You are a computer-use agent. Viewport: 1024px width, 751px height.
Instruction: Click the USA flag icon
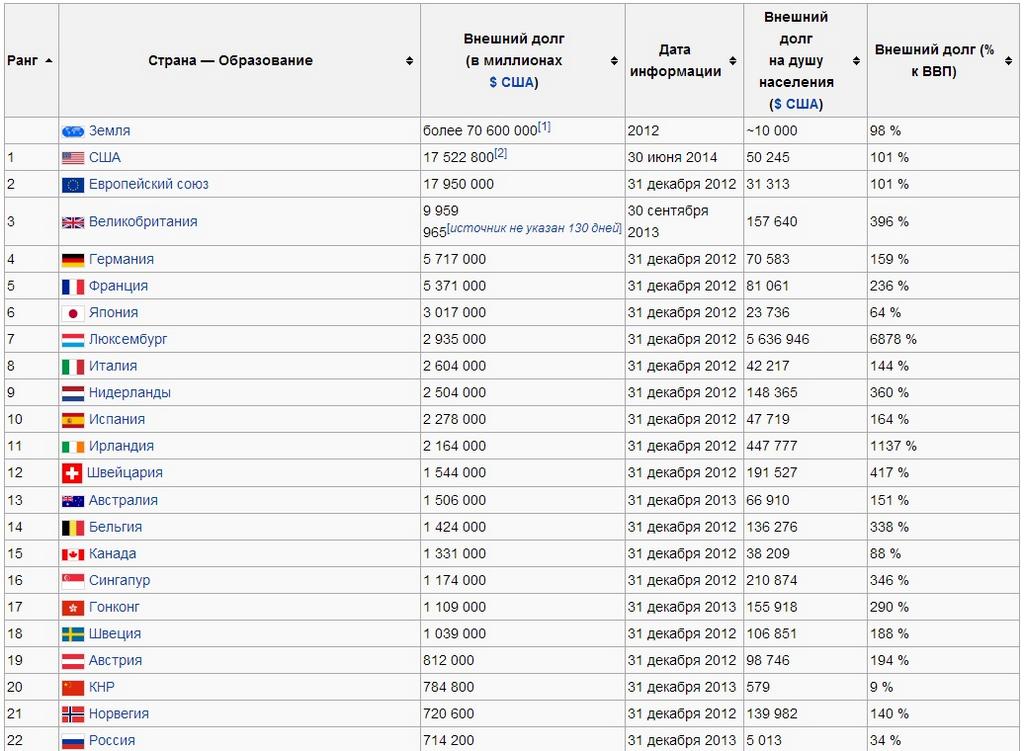click(72, 158)
